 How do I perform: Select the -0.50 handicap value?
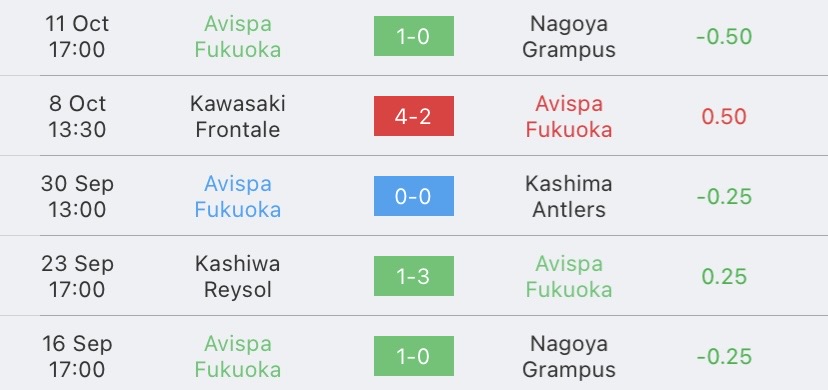coord(724,36)
